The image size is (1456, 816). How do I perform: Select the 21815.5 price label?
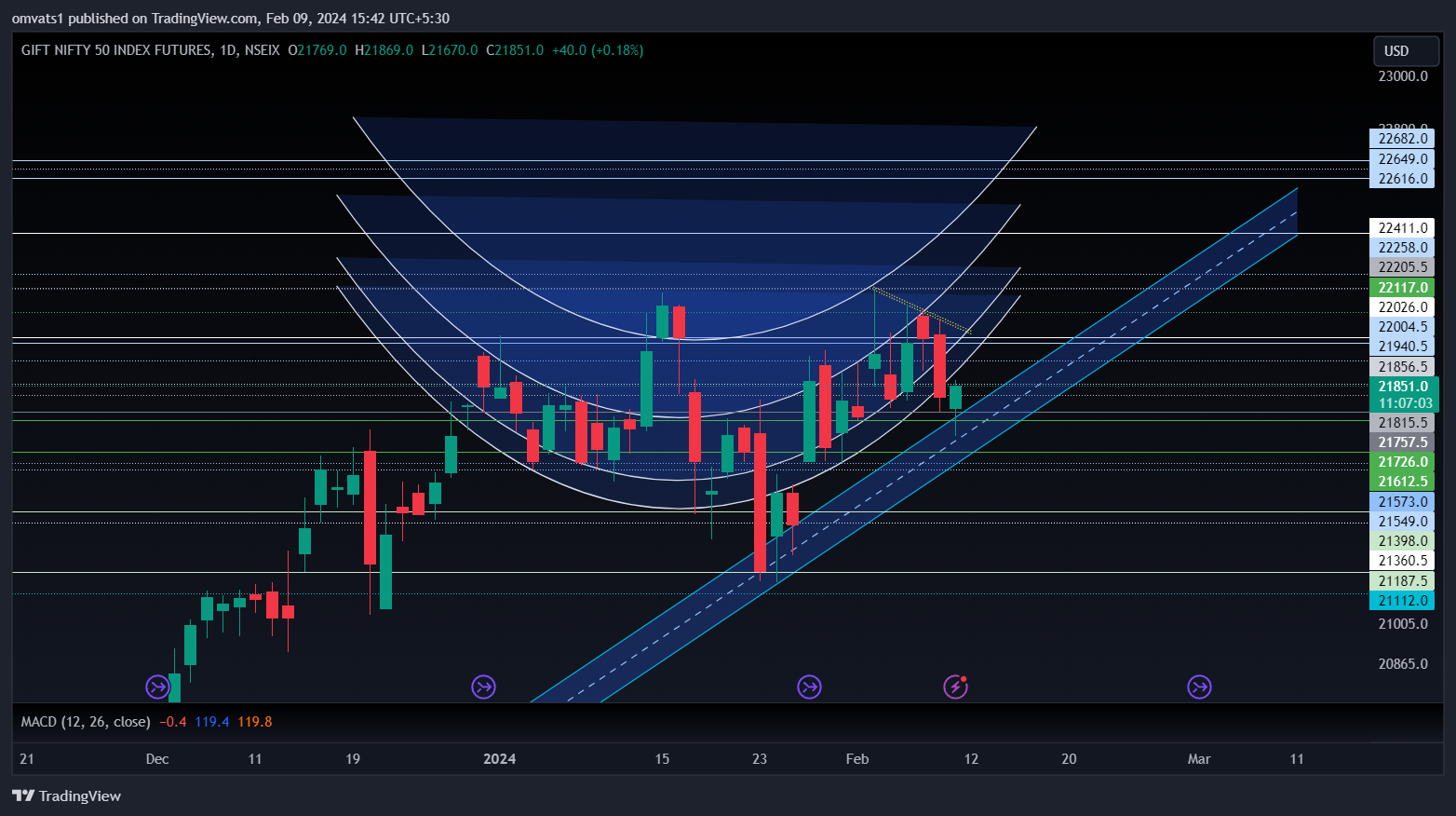[1402, 423]
